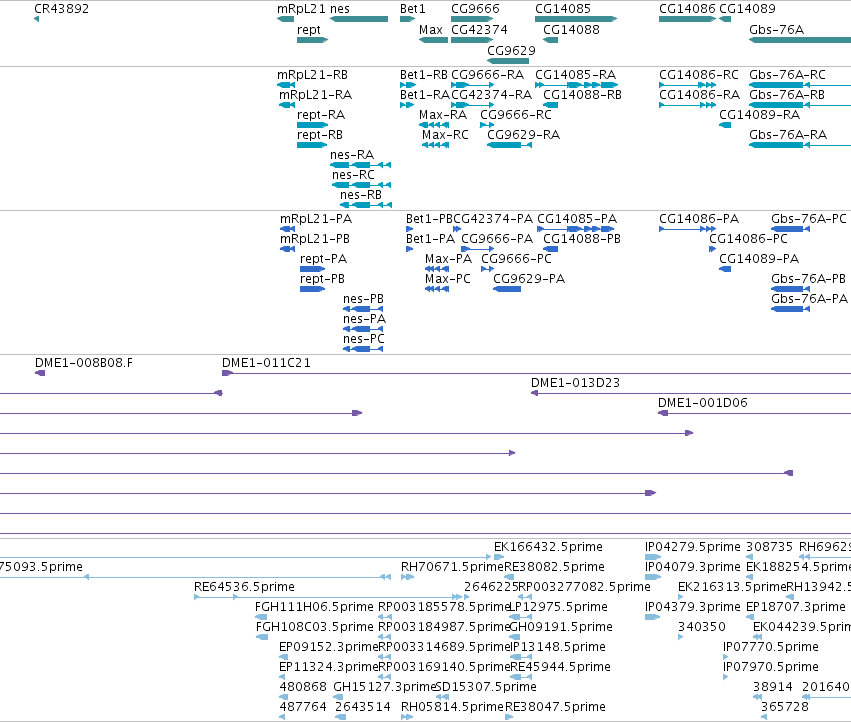Click the nes-RC transcript label
851x722 pixels.
(x=353, y=175)
